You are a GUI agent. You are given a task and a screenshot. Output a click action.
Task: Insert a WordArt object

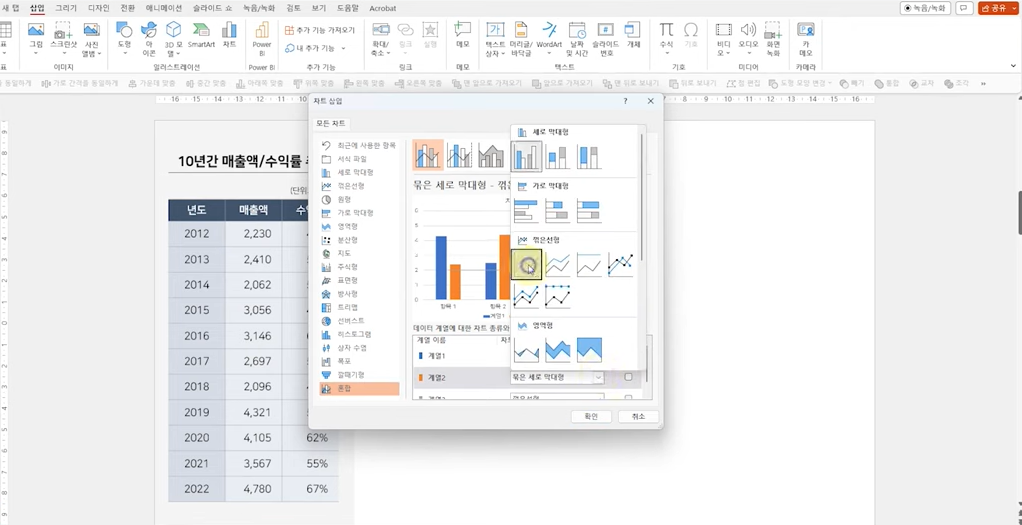point(549,35)
